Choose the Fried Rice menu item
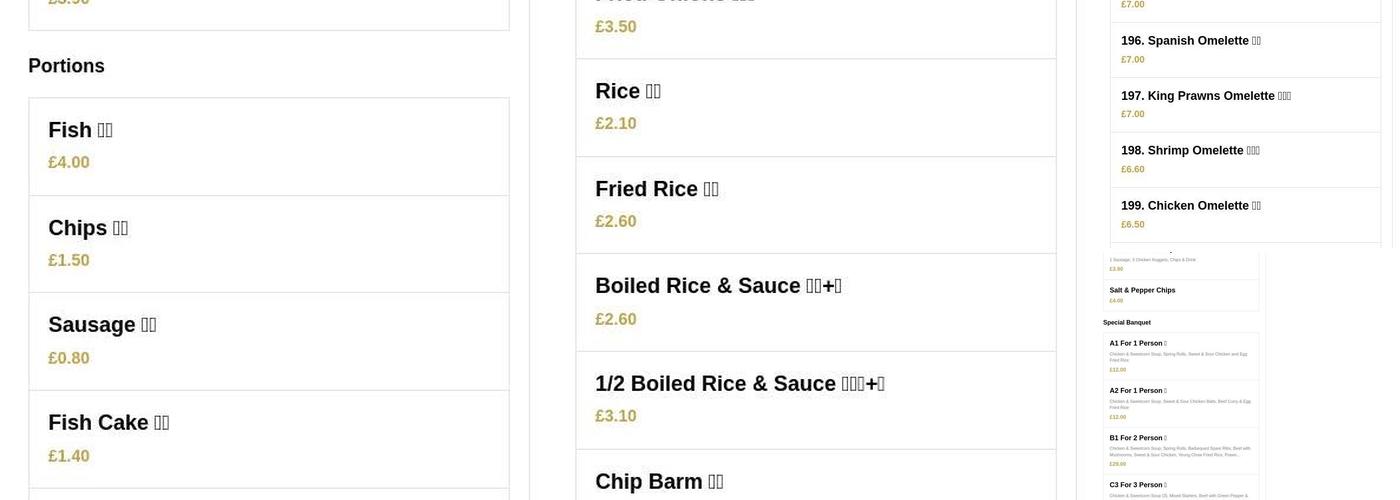 click(x=815, y=205)
